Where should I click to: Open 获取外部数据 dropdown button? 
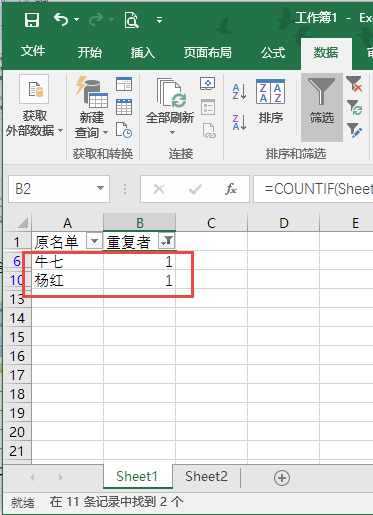tap(34, 107)
